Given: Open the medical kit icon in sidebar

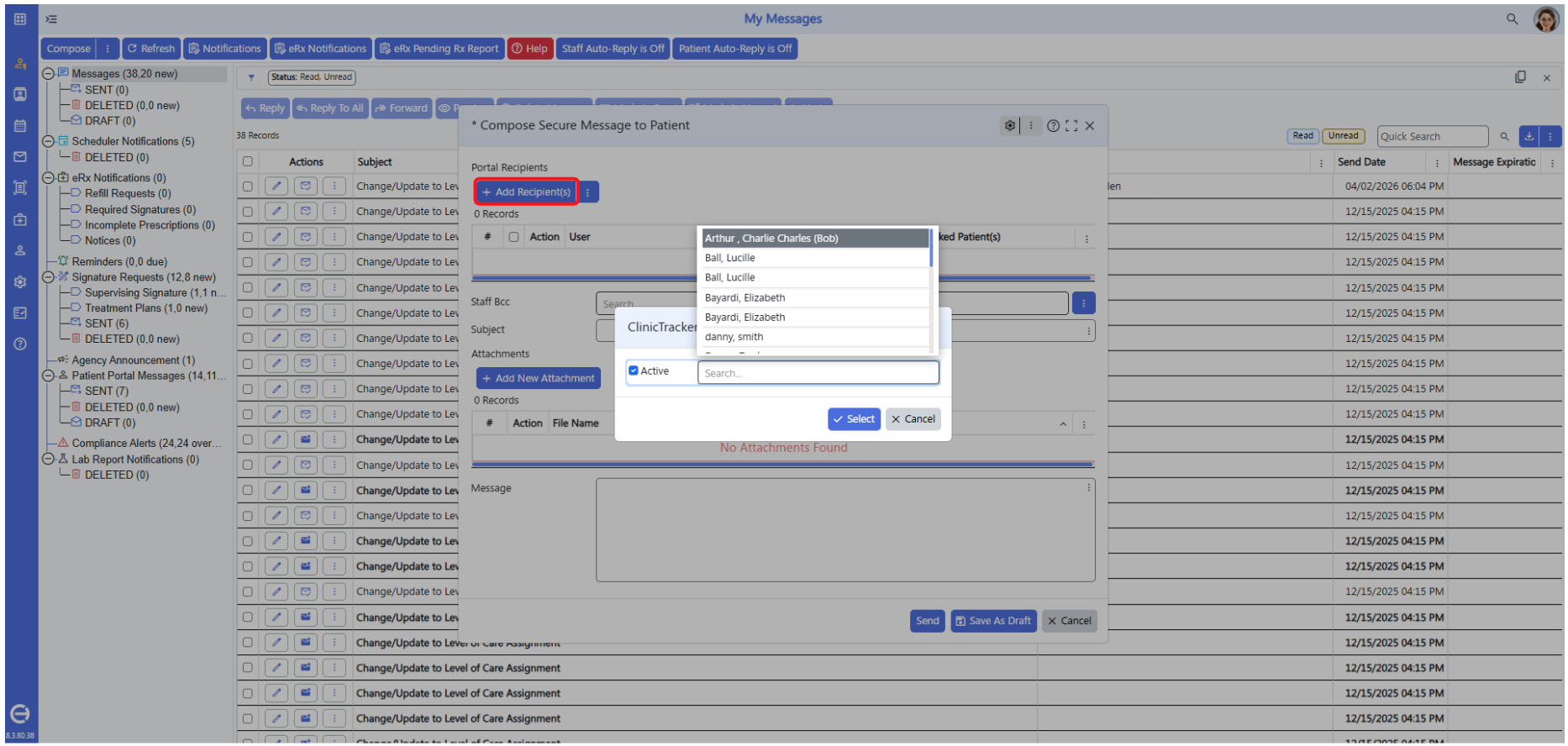Looking at the screenshot, I should click(20, 219).
